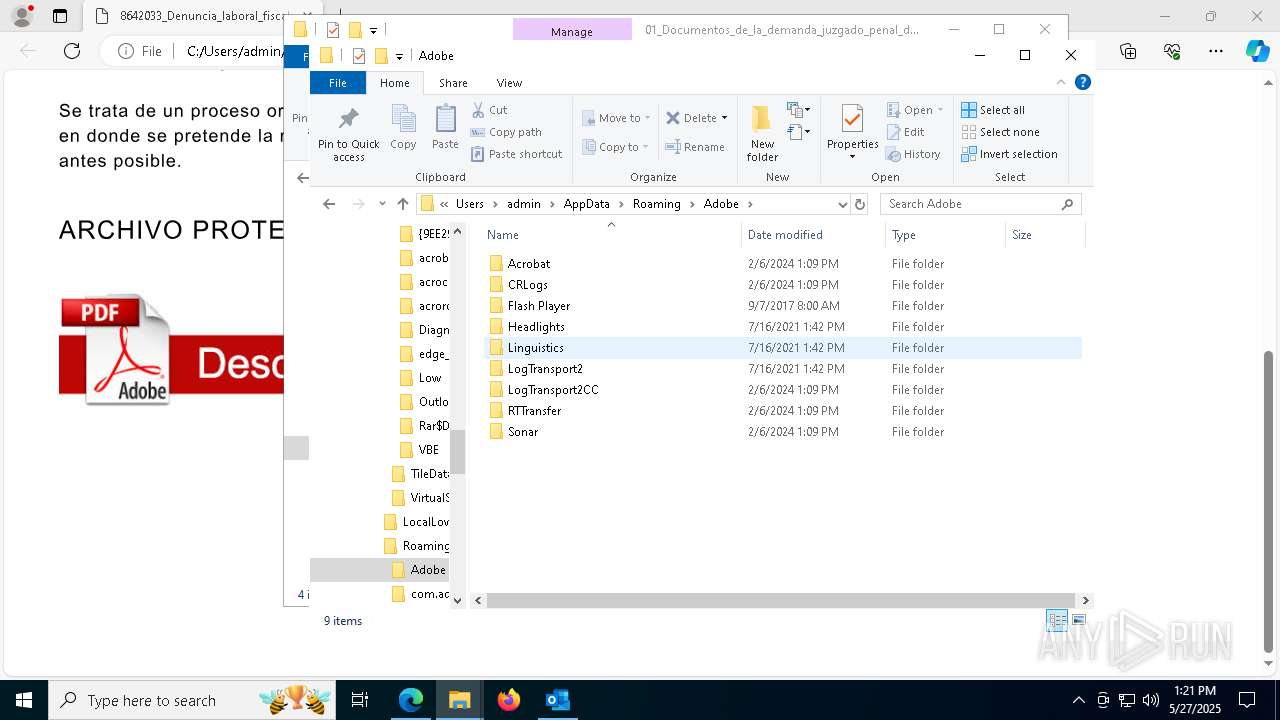
Task: Open the Delete dropdown arrow
Action: (724, 118)
